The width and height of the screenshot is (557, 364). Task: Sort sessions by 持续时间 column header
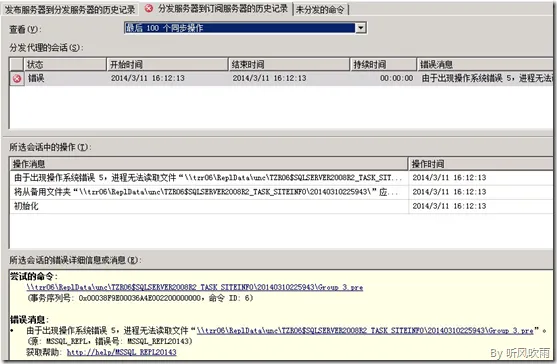coord(383,64)
